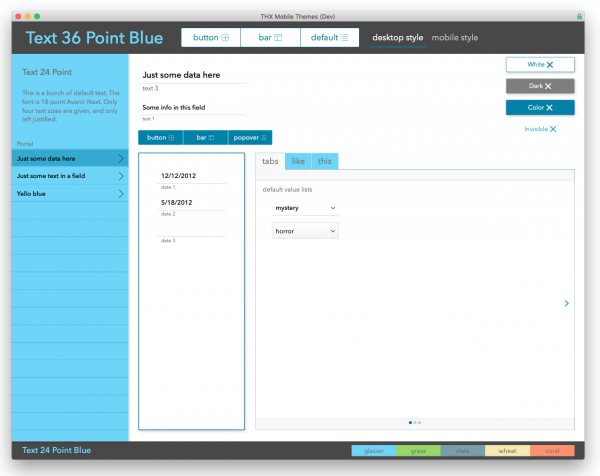Click the 'Just some data here' text field
This screenshot has width=600, height=476.
[192, 75]
